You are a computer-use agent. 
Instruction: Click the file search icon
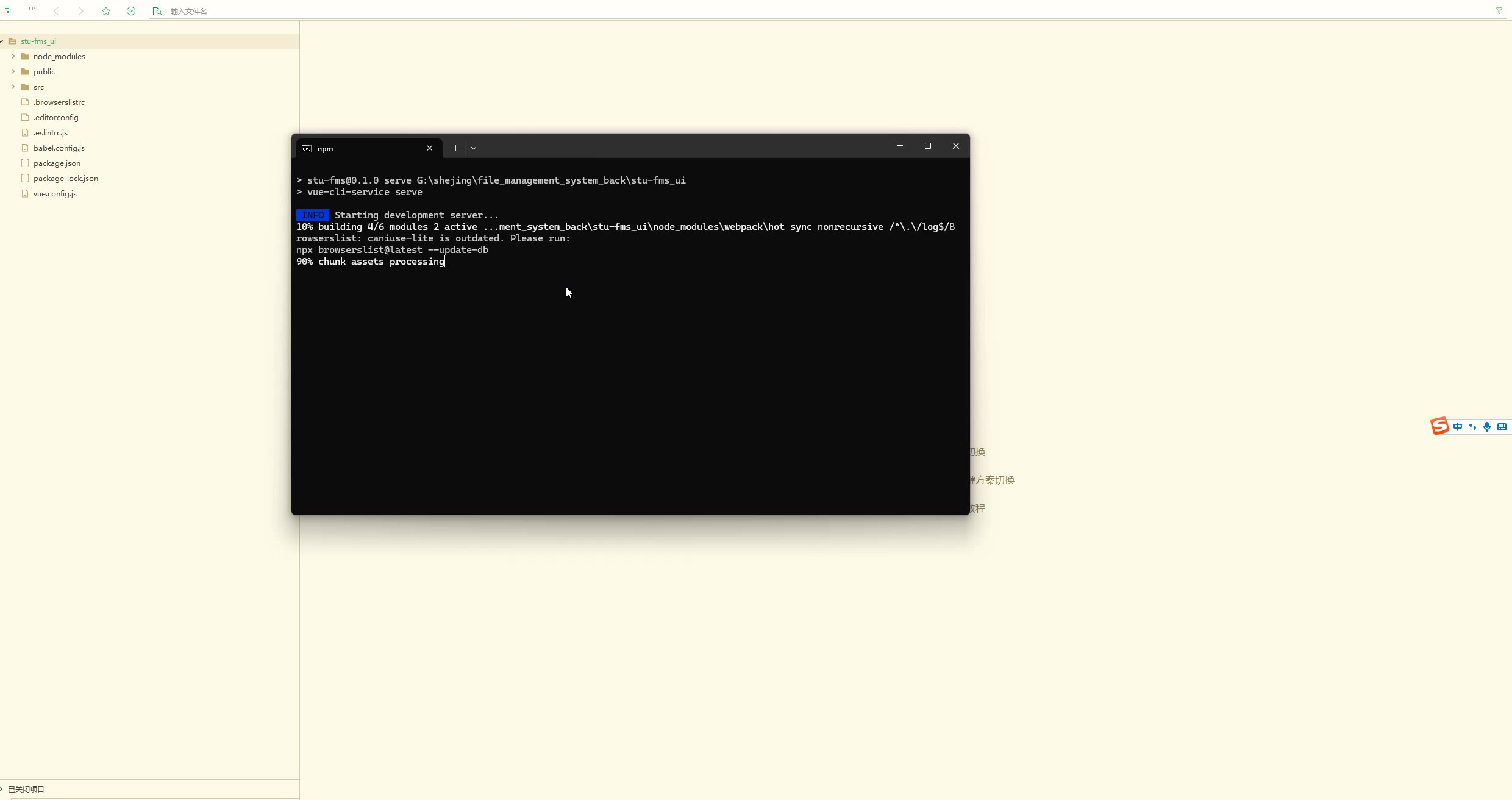(x=157, y=11)
